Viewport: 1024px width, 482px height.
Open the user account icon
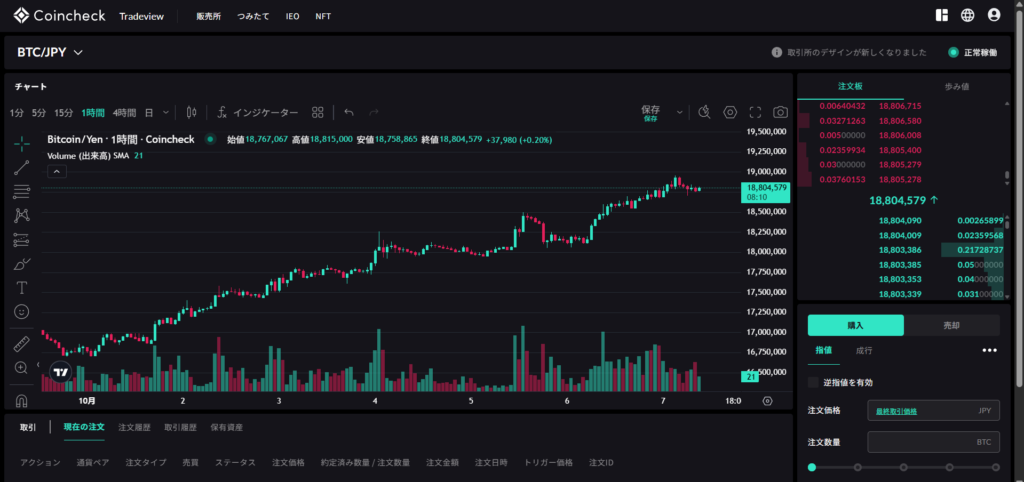point(994,15)
